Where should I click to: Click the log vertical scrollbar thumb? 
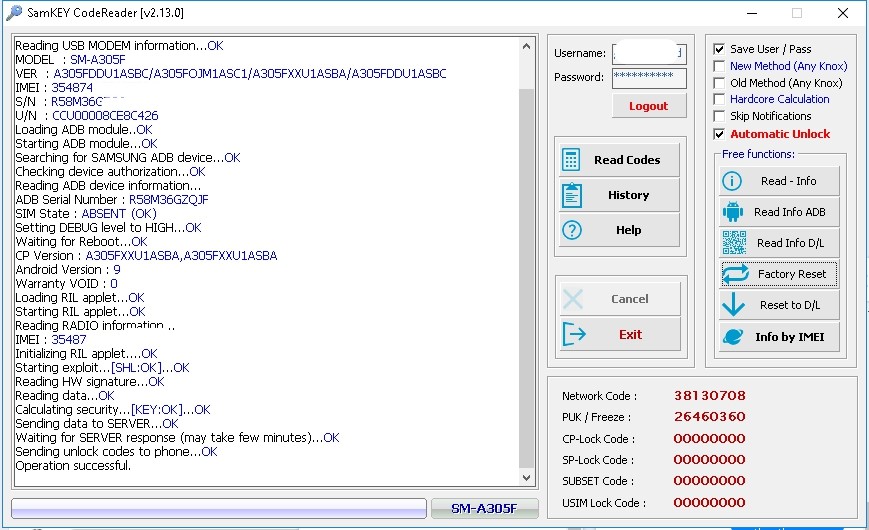[x=526, y=277]
